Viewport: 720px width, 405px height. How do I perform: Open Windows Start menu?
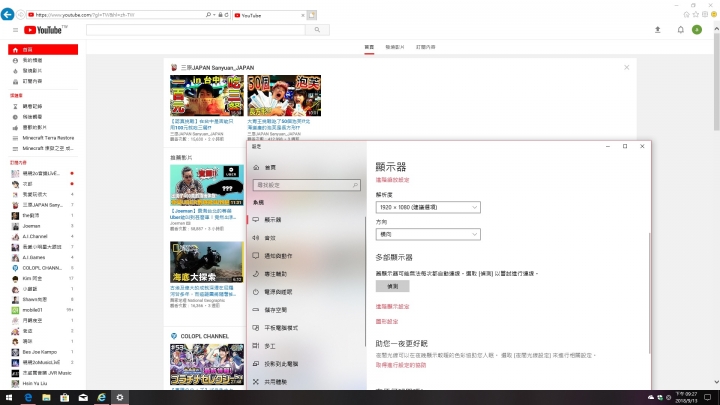9,398
